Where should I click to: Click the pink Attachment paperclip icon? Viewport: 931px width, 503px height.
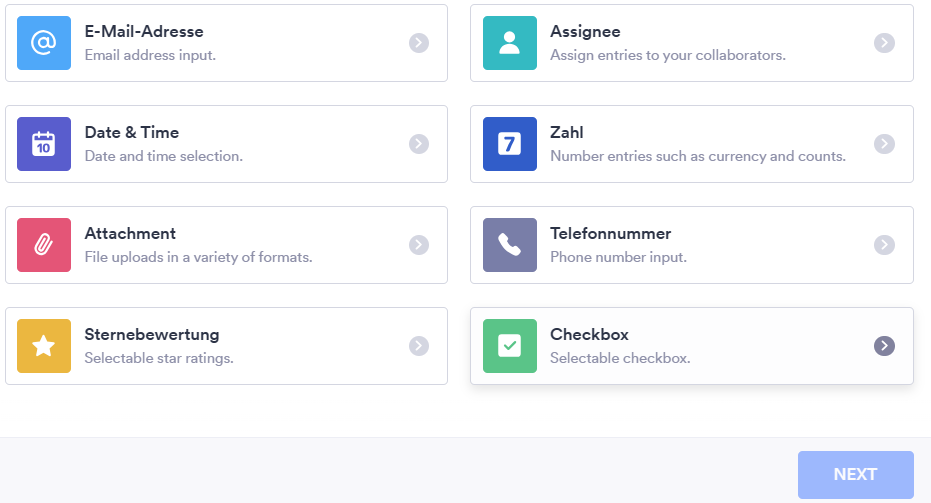[44, 245]
